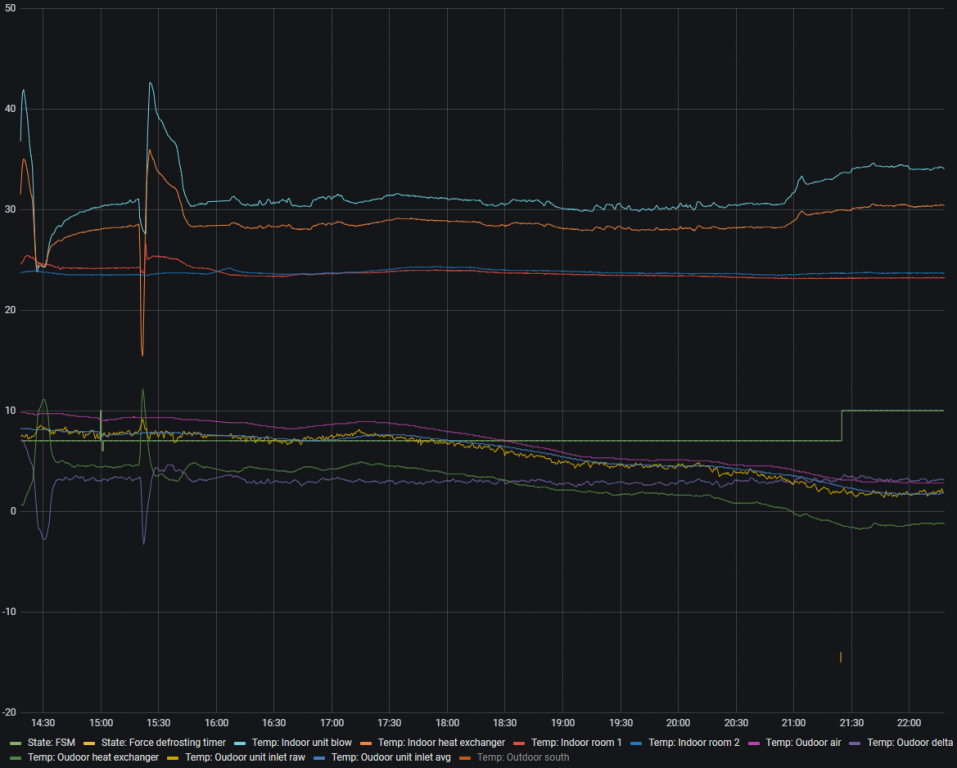Click the small orange marker near 21:30
Viewport: 957px width, 768px height.
[x=840, y=657]
